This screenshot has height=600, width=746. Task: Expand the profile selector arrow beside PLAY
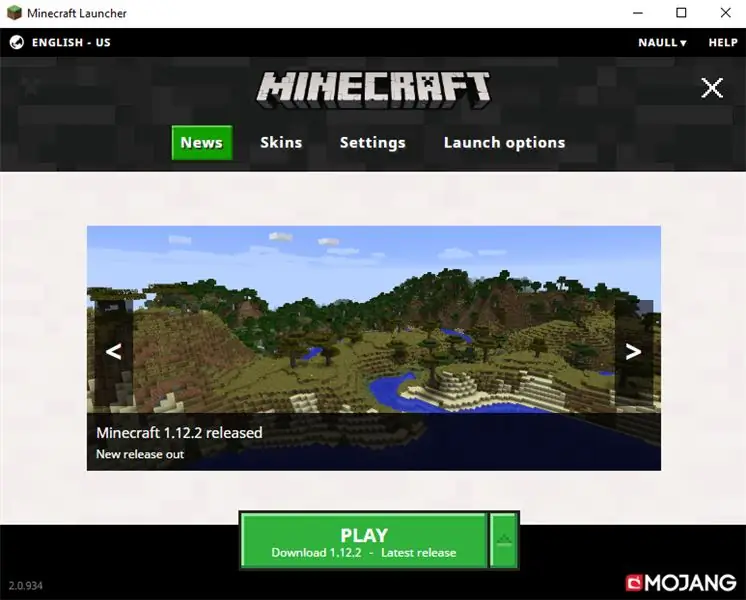[504, 541]
